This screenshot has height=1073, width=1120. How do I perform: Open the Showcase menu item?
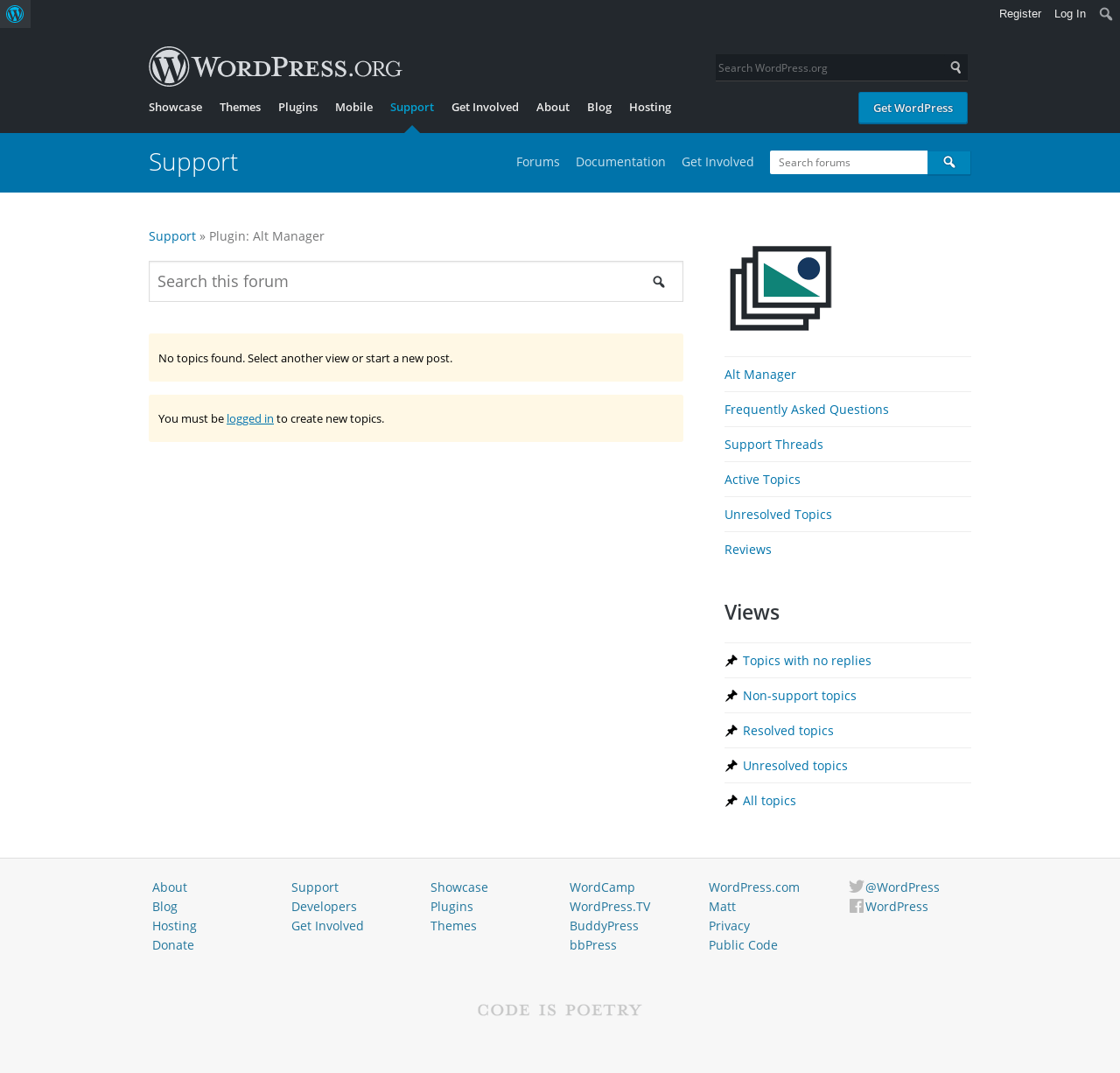pos(175,107)
